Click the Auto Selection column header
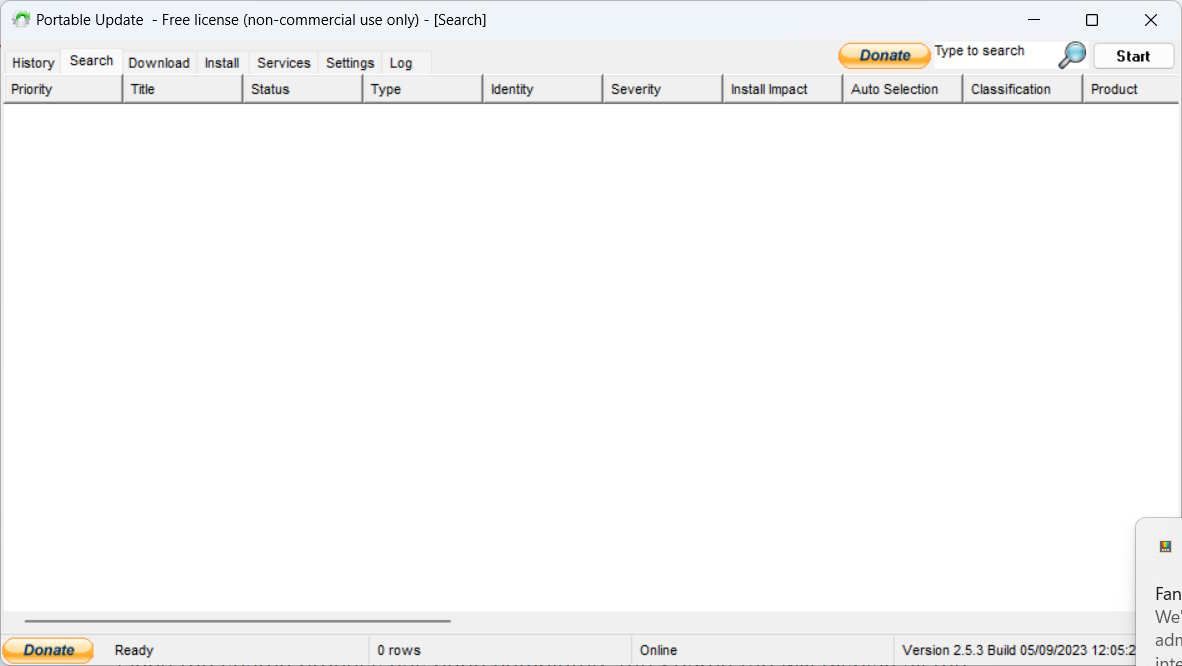The height and width of the screenshot is (666, 1182). click(901, 89)
